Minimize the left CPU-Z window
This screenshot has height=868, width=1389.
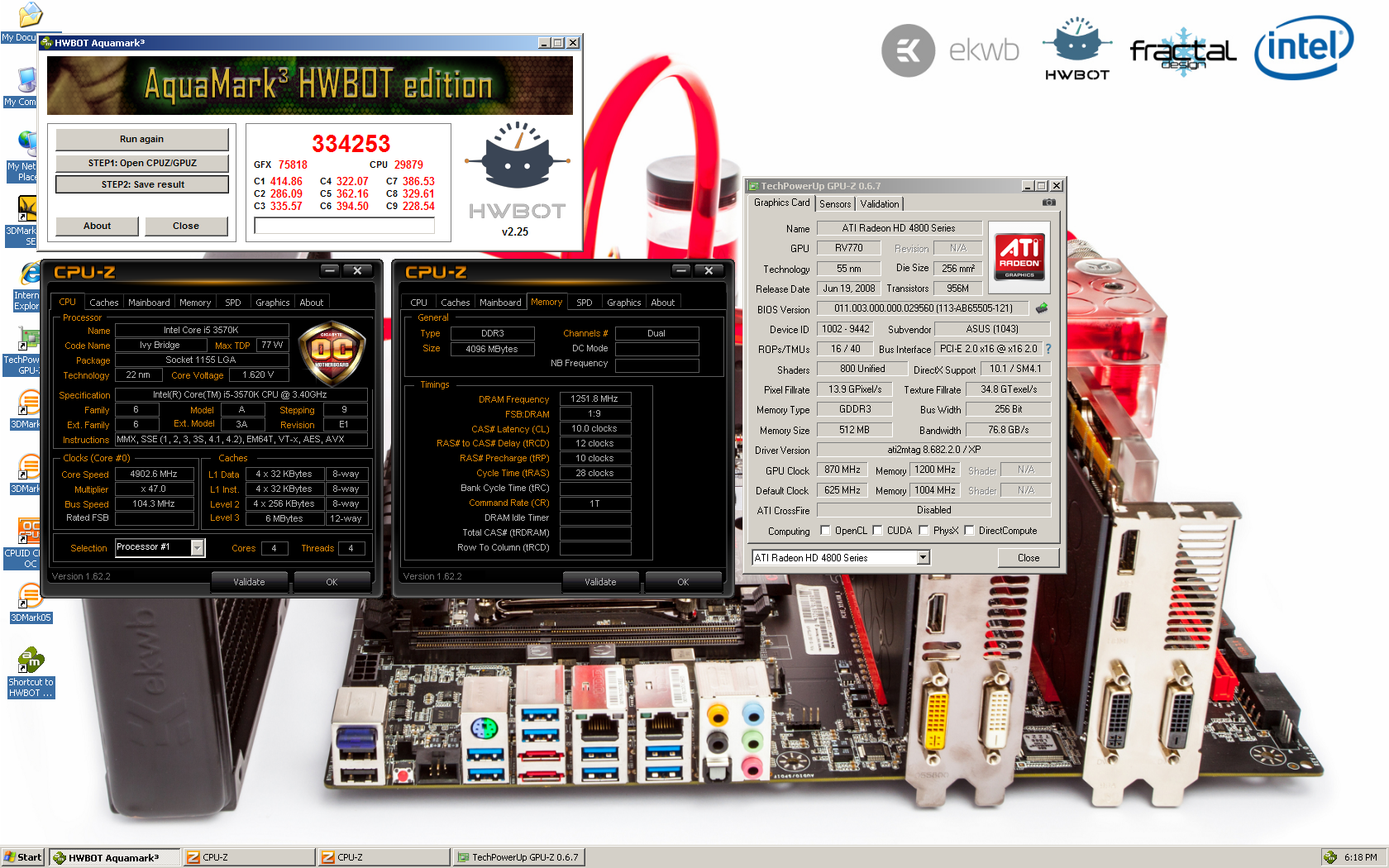point(330,270)
